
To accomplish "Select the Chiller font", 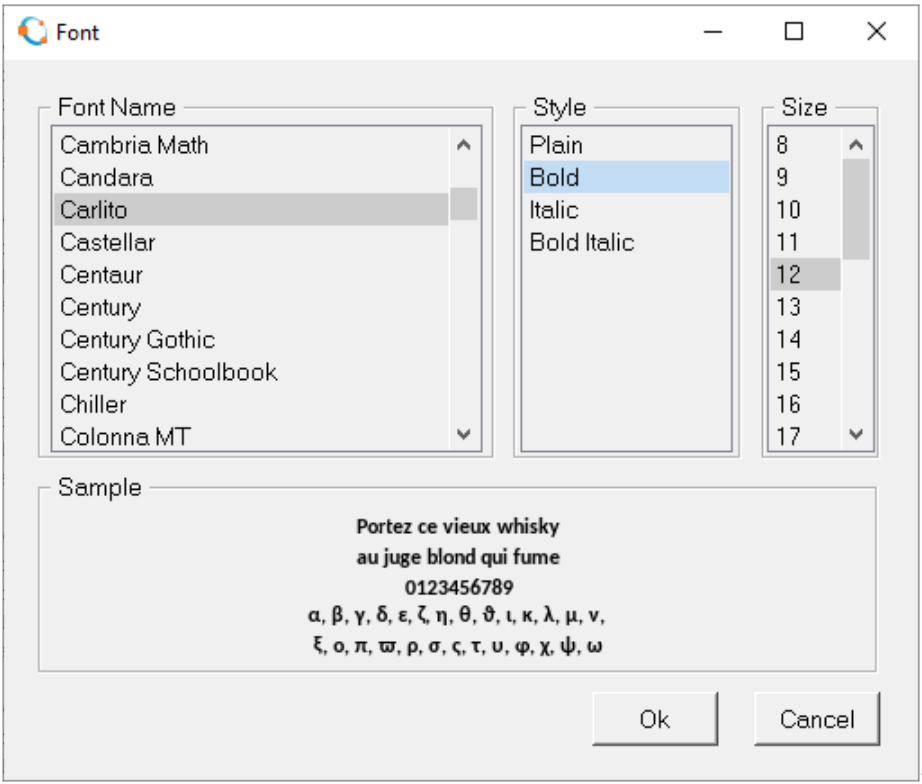I will tap(251, 404).
